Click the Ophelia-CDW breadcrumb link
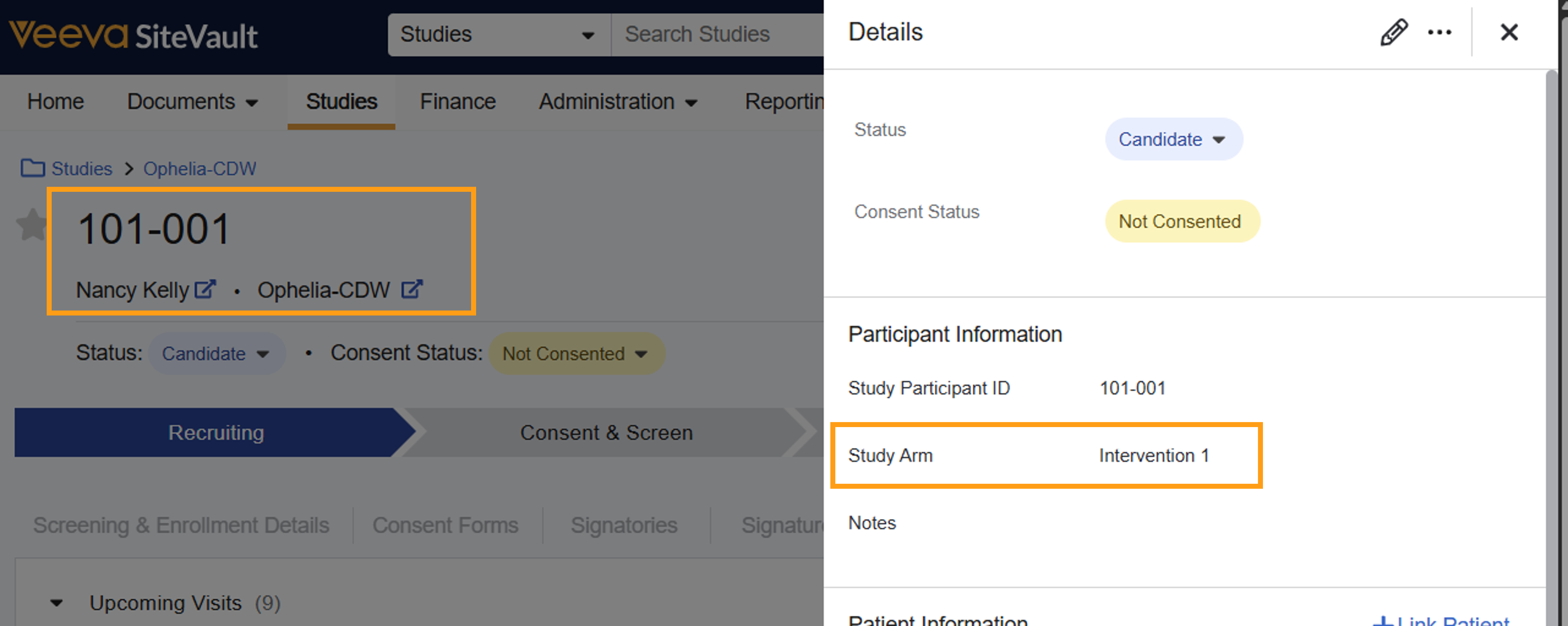The height and width of the screenshot is (626, 1568). 199,169
